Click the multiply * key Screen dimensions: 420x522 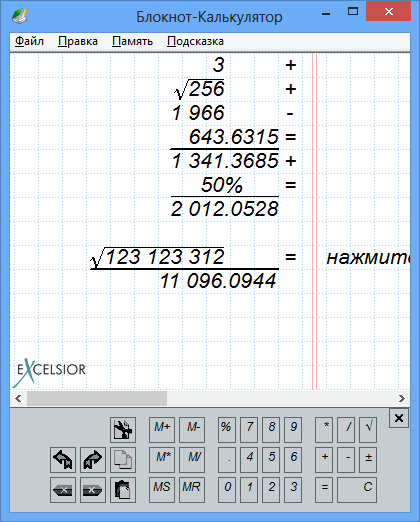point(324,430)
